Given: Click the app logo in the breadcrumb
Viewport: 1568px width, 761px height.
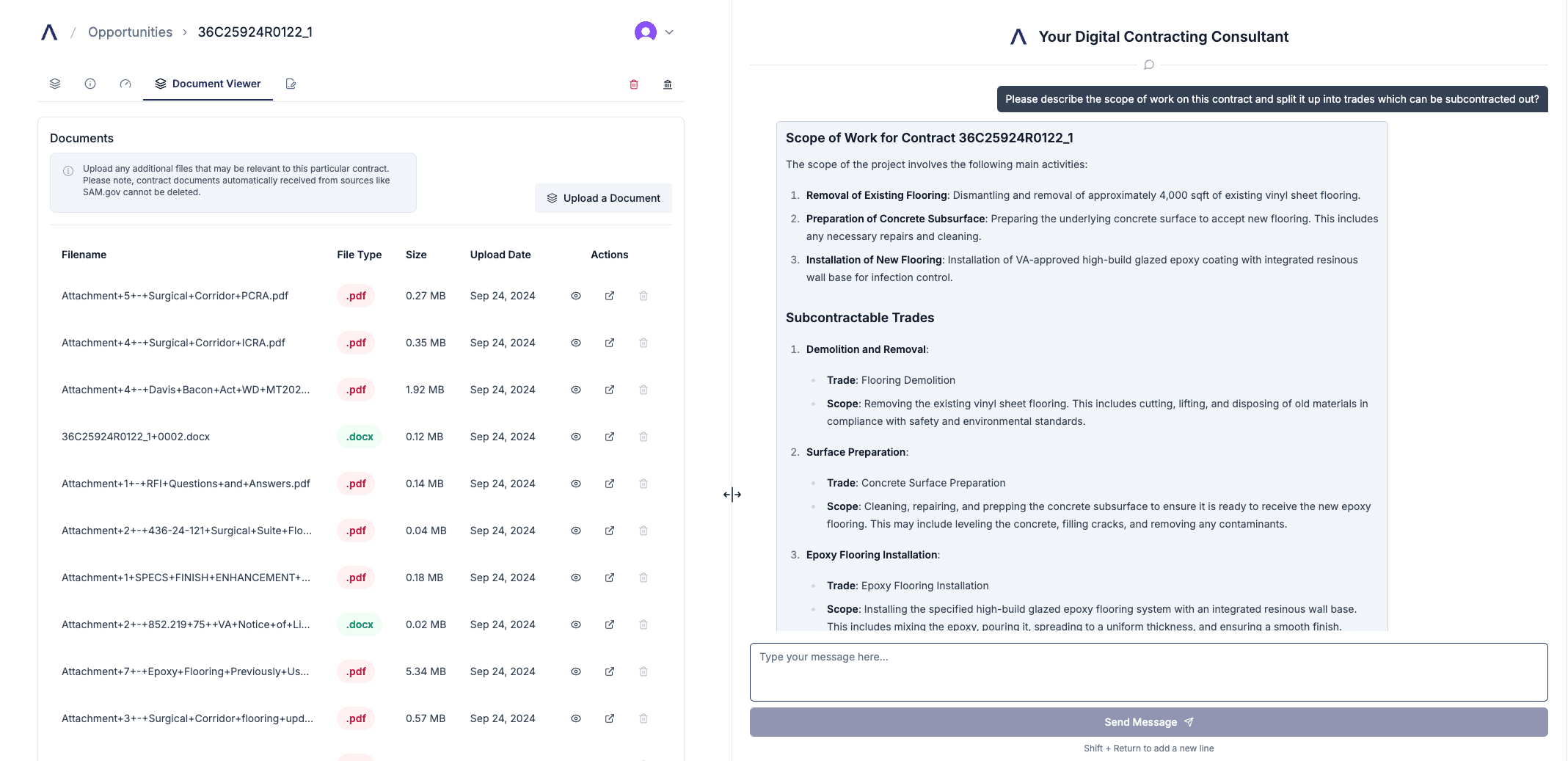Looking at the screenshot, I should coord(49,32).
